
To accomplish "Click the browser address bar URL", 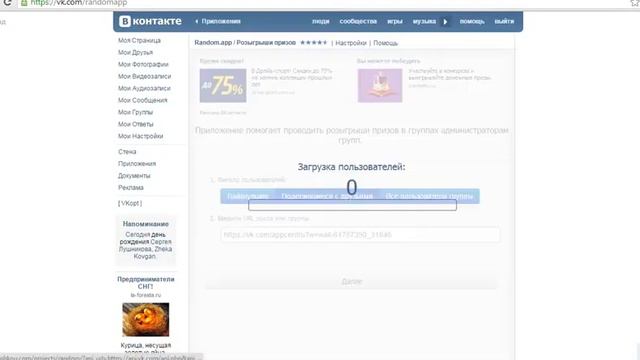I will (x=79, y=3).
